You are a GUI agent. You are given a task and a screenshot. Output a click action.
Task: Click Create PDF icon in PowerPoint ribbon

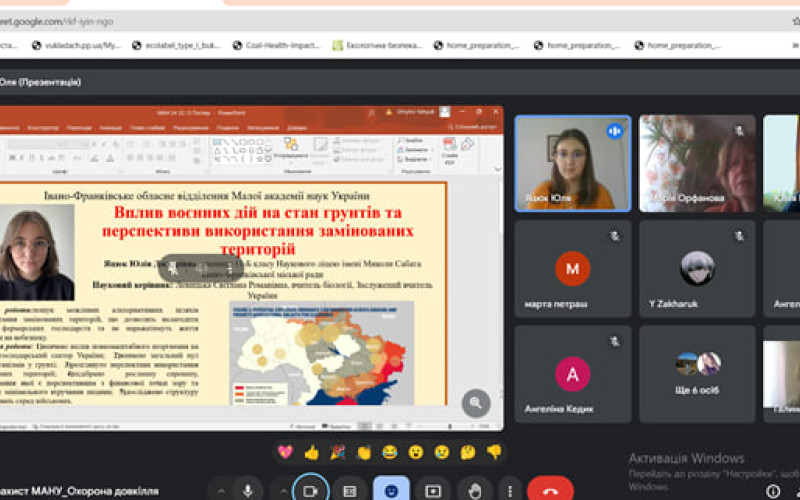tap(449, 151)
